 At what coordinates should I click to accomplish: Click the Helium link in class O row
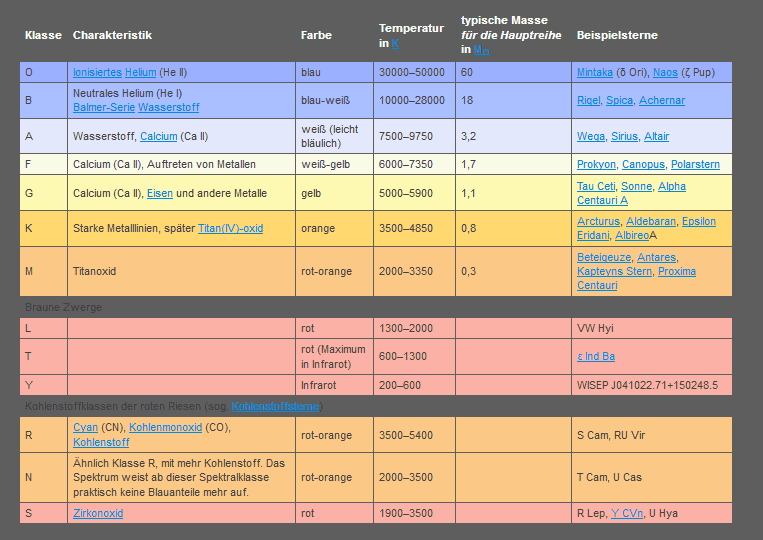[x=141, y=72]
